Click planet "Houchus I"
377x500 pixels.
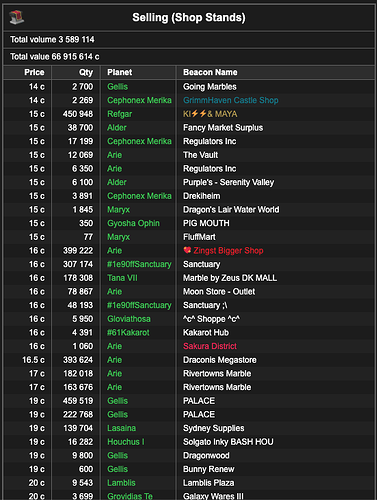[x=126, y=442]
